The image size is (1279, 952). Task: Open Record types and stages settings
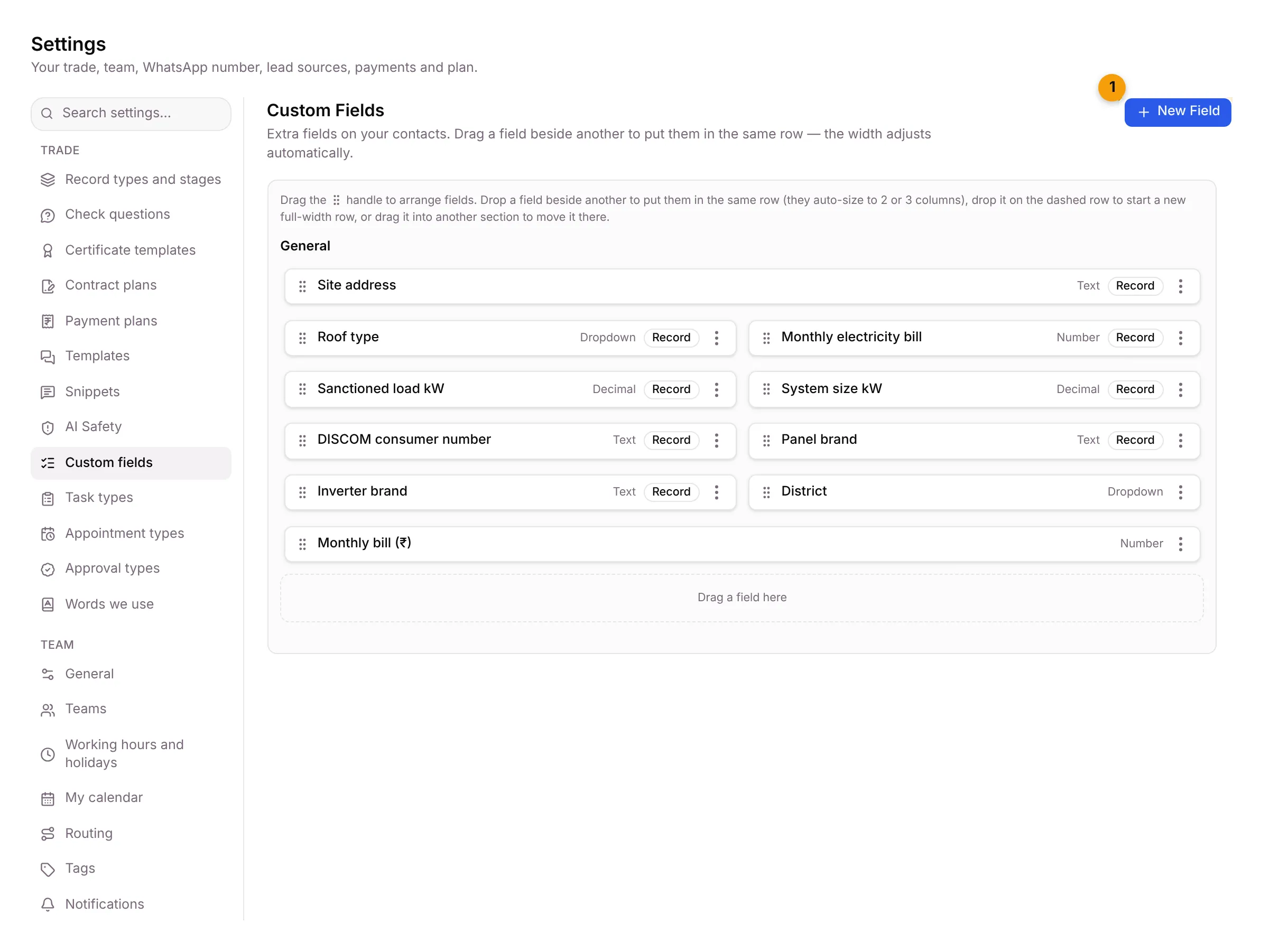click(131, 179)
